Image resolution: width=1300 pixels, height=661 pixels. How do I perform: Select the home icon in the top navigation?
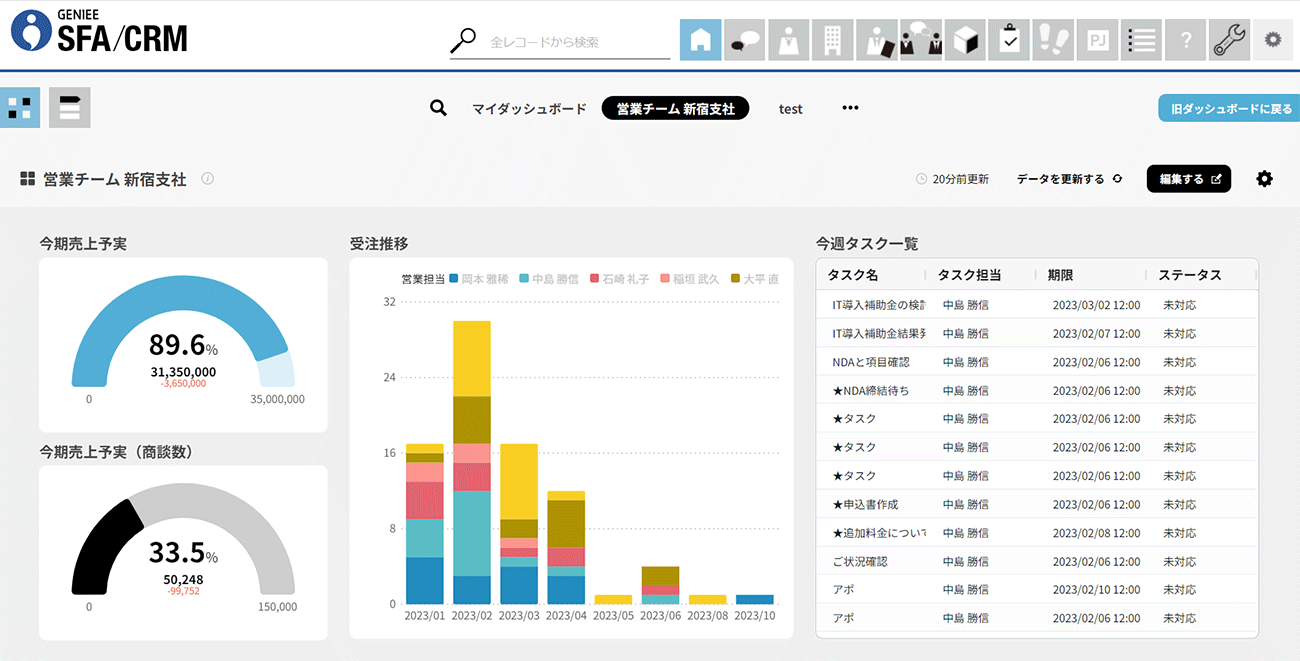coord(700,39)
